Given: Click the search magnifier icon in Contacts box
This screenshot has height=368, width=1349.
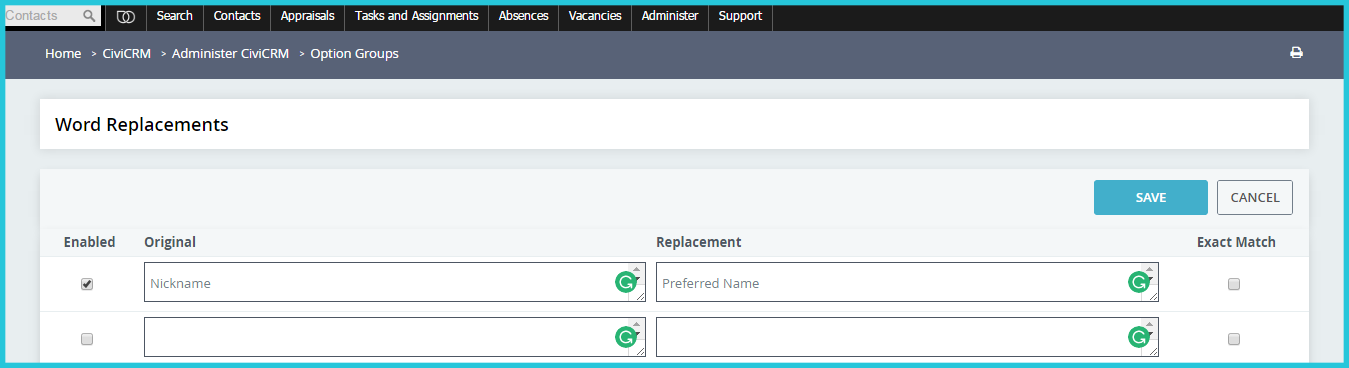Looking at the screenshot, I should (89, 16).
